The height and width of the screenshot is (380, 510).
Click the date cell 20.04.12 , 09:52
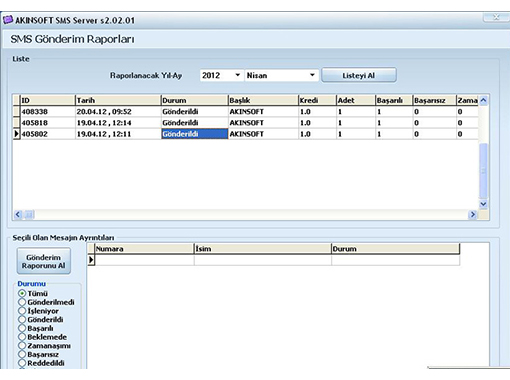click(x=118, y=112)
